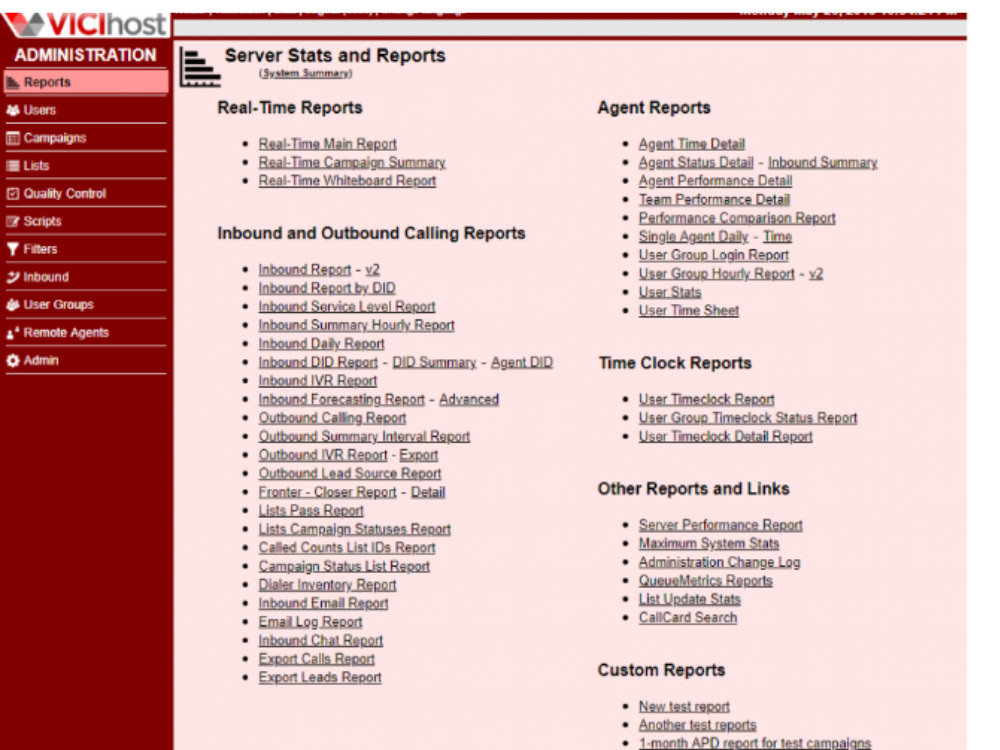1000x750 pixels.
Task: Open the DID Summary link
Action: coord(434,362)
